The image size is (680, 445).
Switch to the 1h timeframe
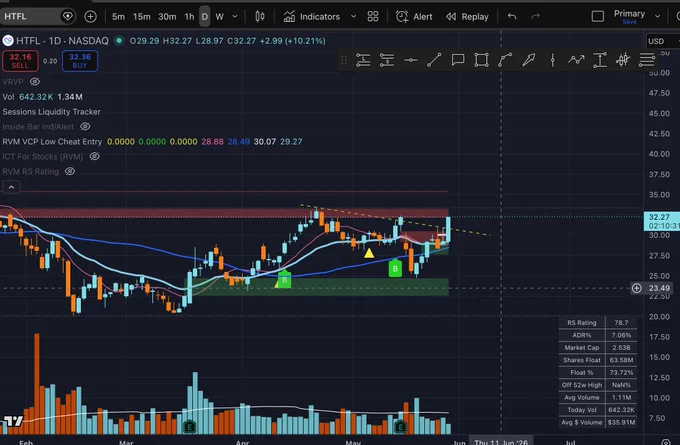[189, 16]
